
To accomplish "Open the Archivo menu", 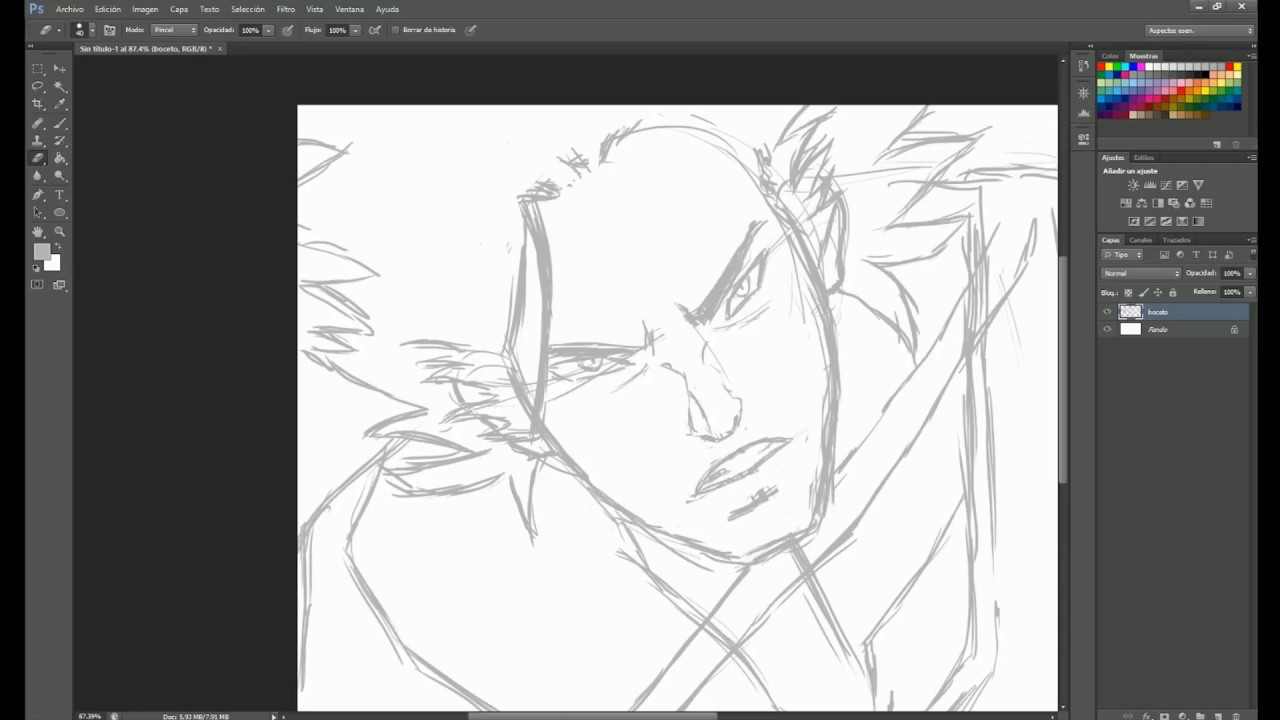I will click(70, 9).
